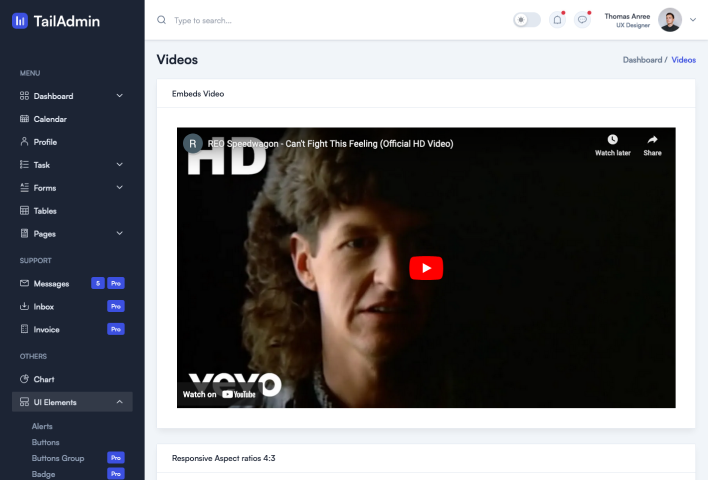The height and width of the screenshot is (480, 708).
Task: Open Calendar from the sidebar
Action: [50, 119]
